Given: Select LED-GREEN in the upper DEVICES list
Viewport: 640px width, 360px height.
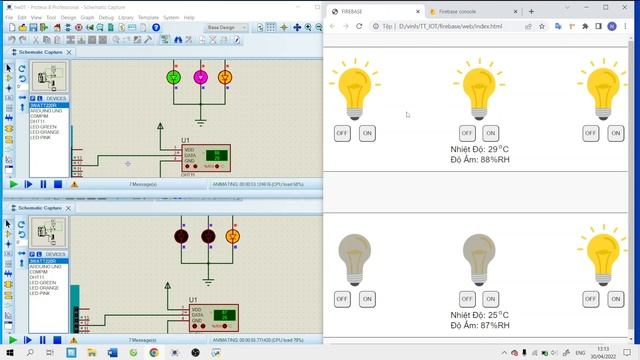Looking at the screenshot, I should [43, 127].
